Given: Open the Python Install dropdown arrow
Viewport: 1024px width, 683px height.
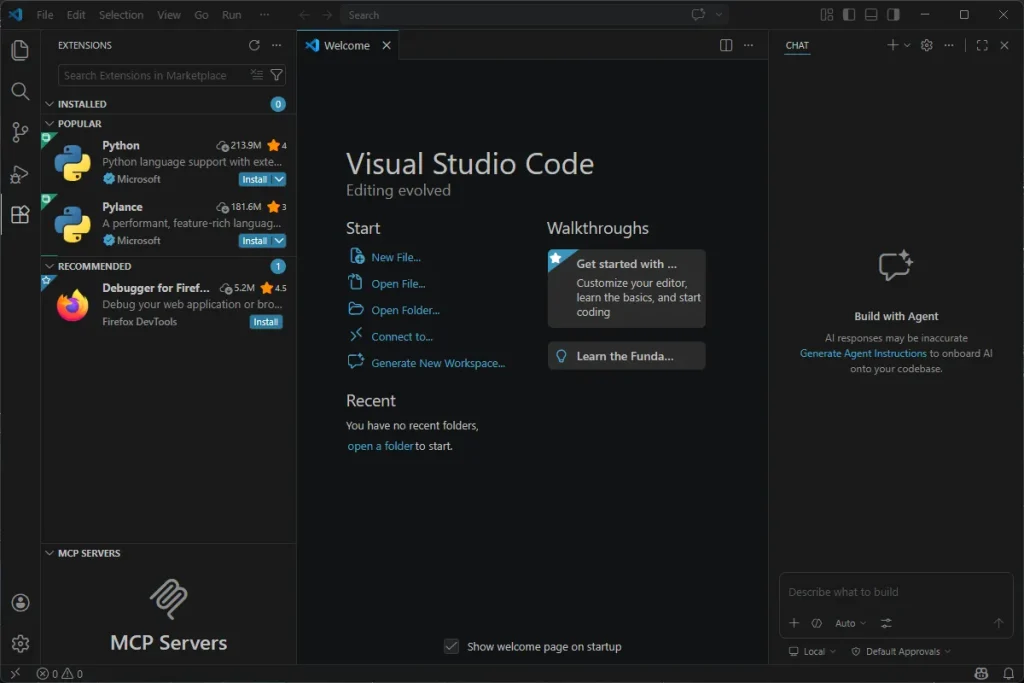Looking at the screenshot, I should [279, 180].
